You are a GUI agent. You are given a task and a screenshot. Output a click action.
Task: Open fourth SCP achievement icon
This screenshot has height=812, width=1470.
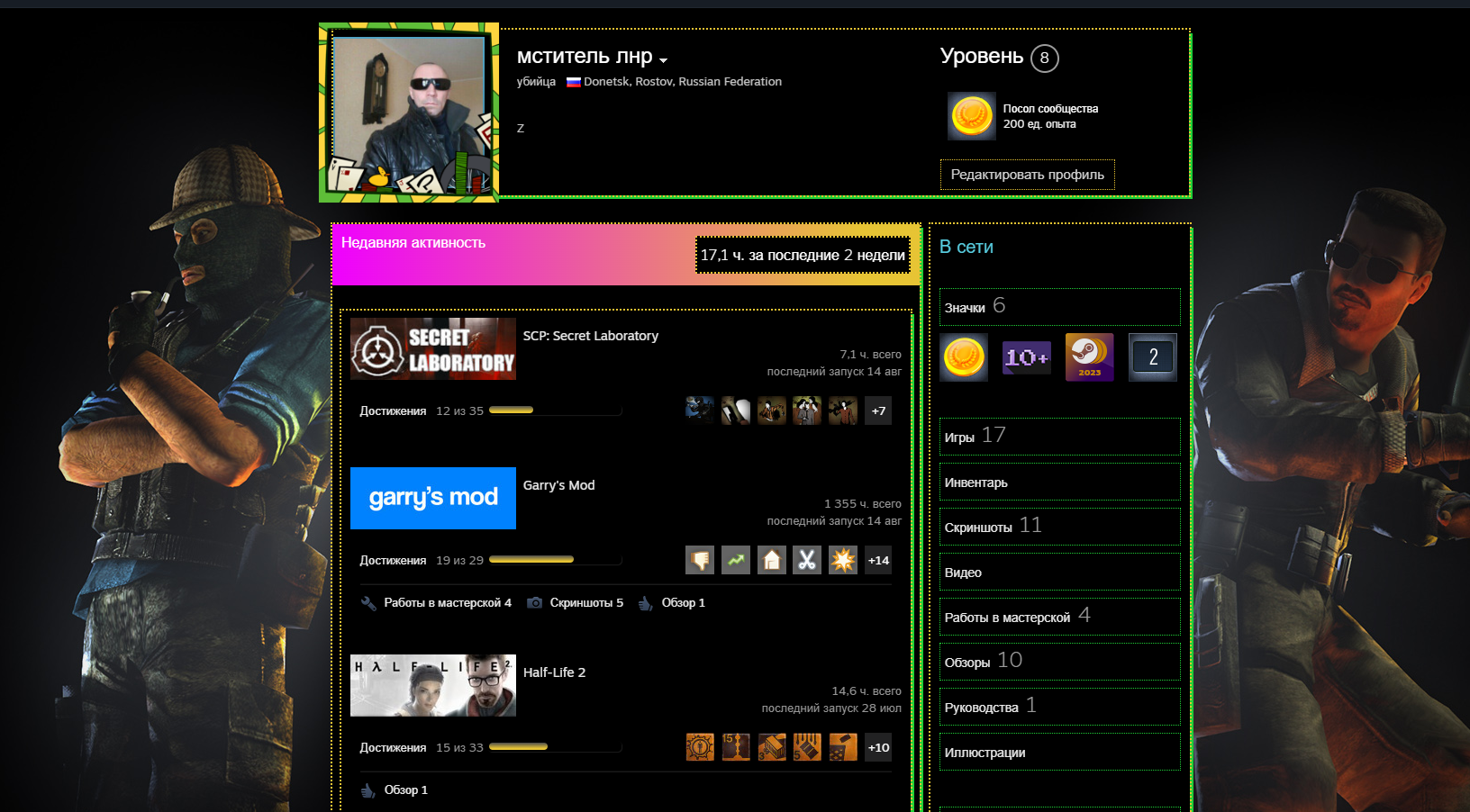tap(807, 411)
